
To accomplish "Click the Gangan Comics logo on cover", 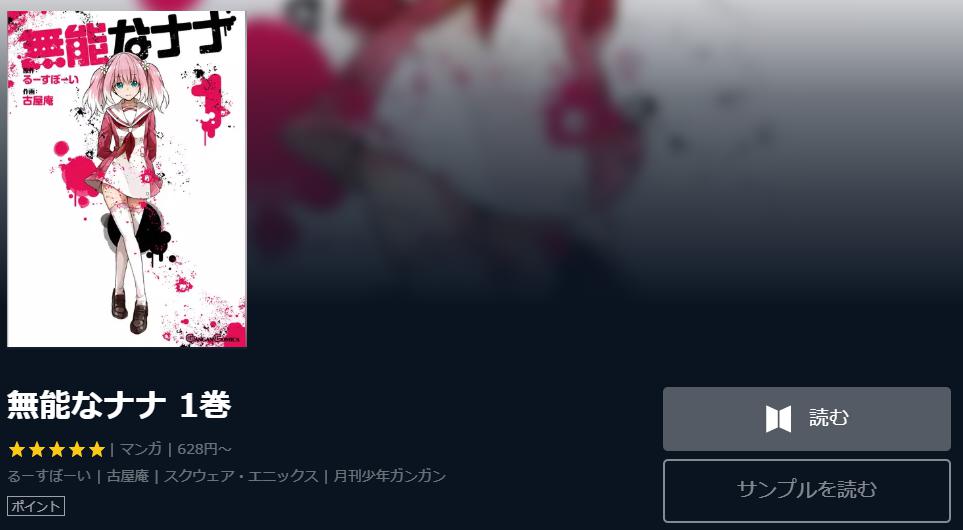I will [204, 337].
